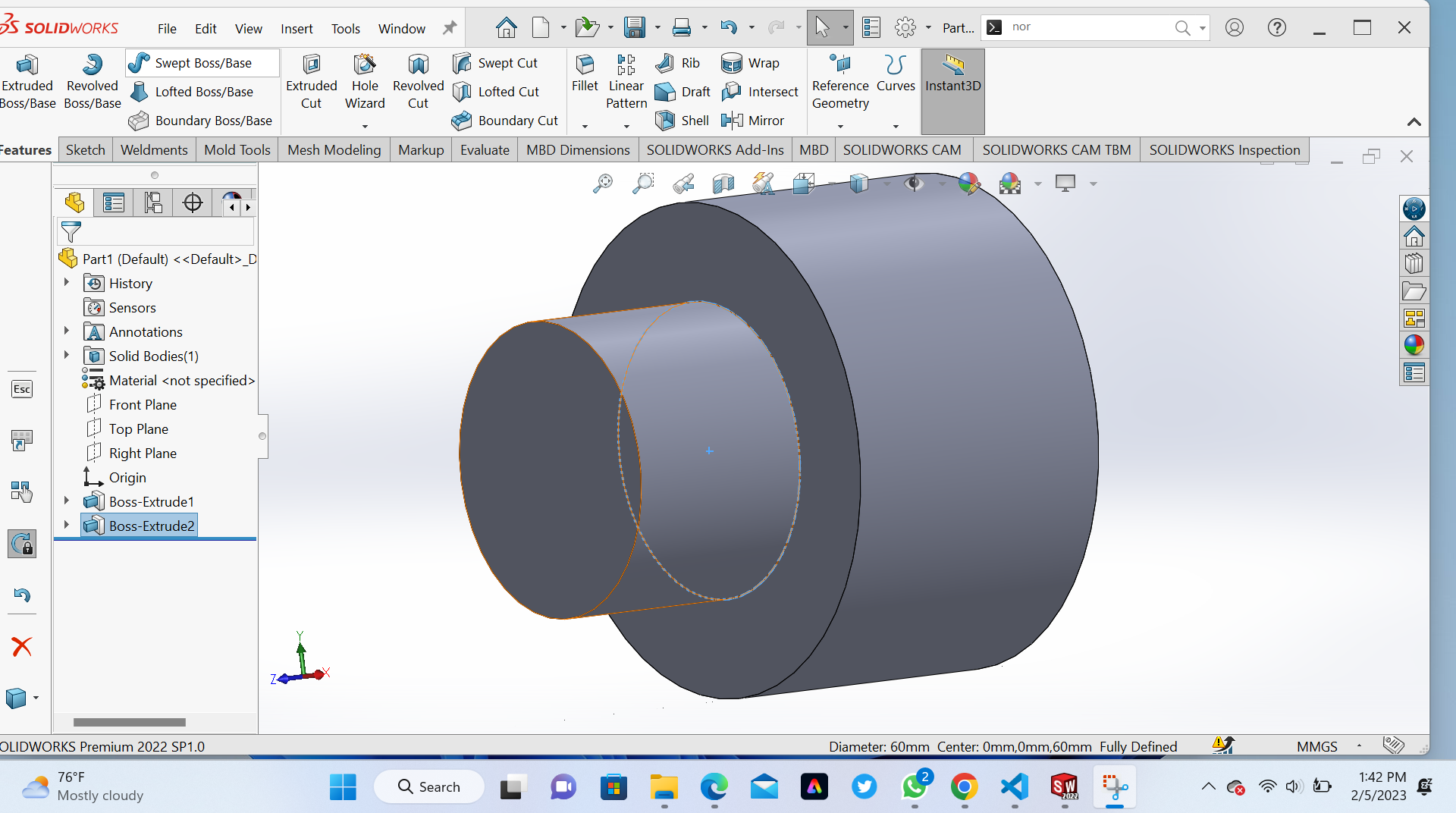Click the Save toolbar button
Viewport: 1456px width, 813px height.
click(635, 28)
